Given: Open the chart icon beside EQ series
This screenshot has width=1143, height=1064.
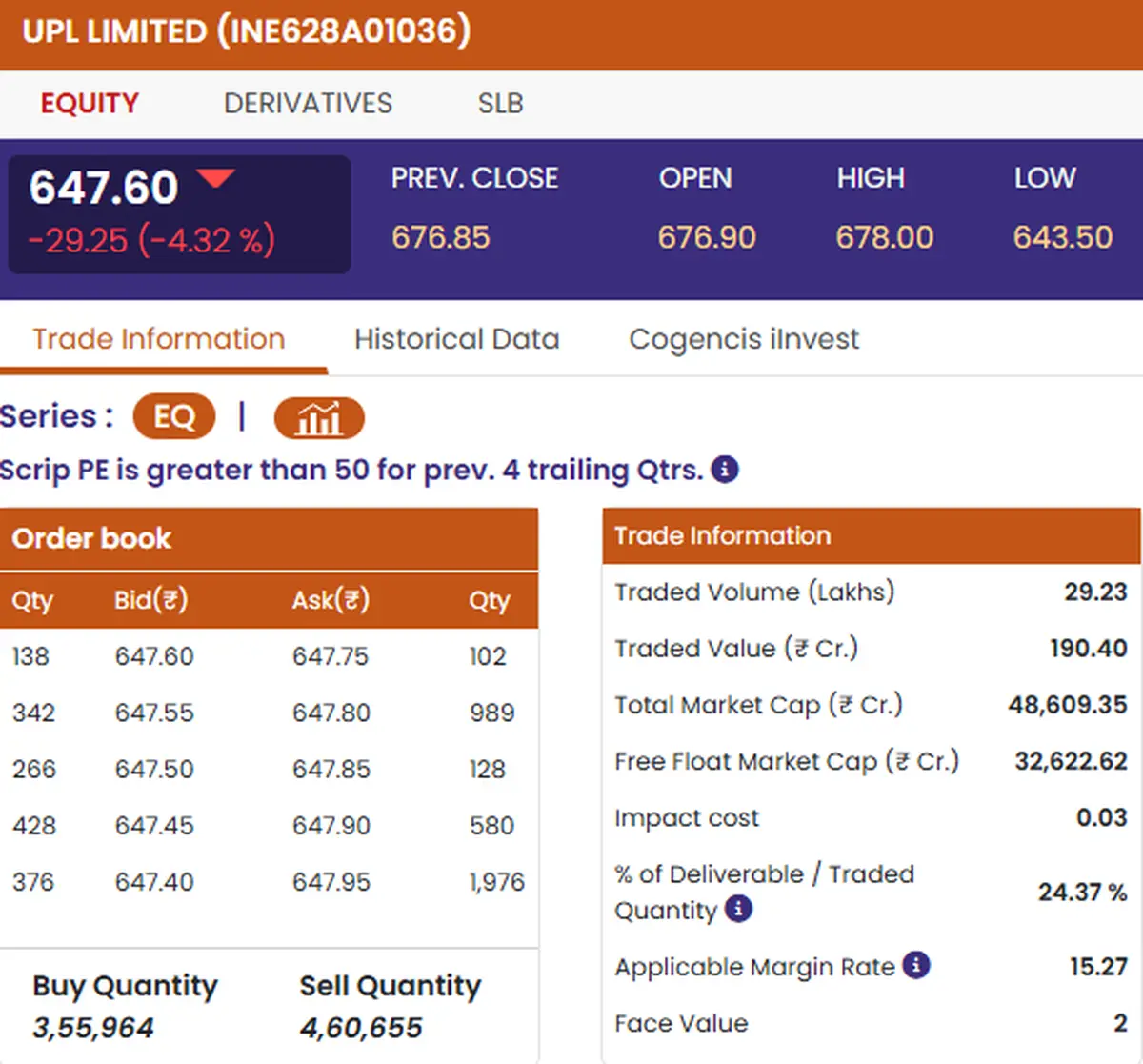Looking at the screenshot, I should click(318, 418).
